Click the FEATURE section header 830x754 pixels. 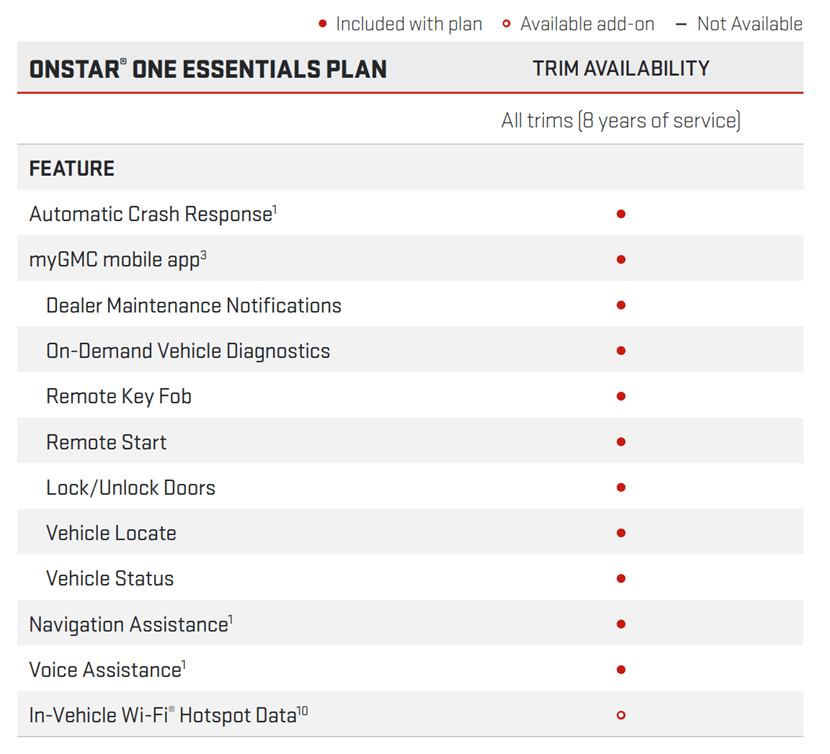[72, 168]
